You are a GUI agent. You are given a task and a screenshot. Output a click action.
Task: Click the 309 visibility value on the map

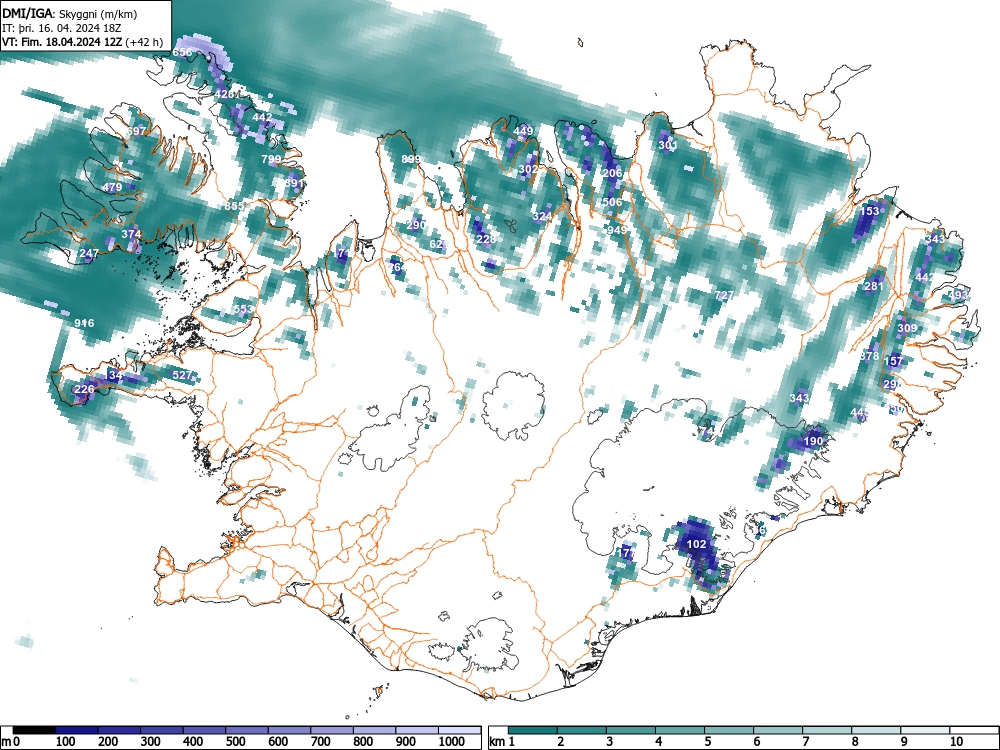pos(907,328)
